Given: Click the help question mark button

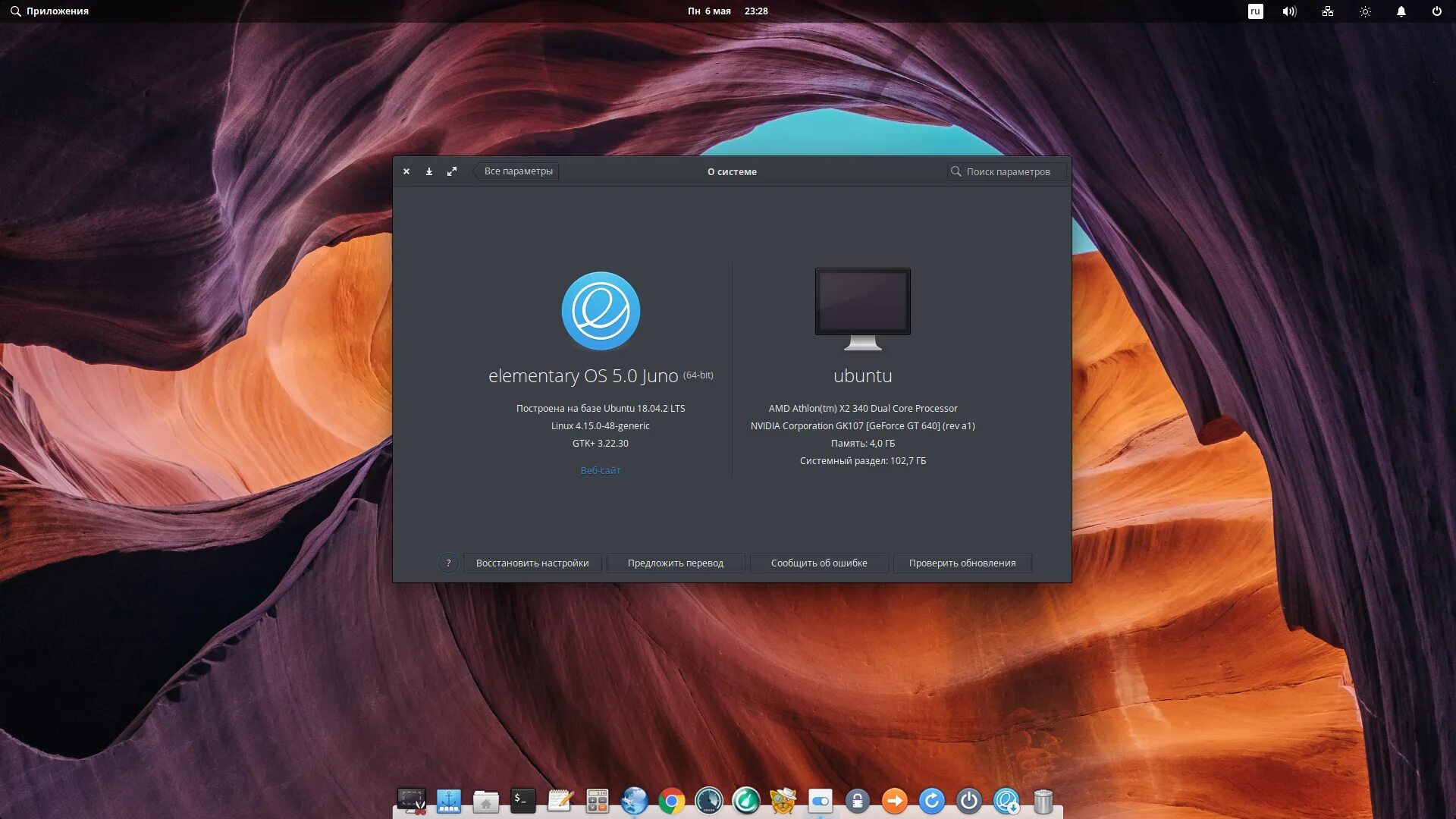Looking at the screenshot, I should coord(448,563).
